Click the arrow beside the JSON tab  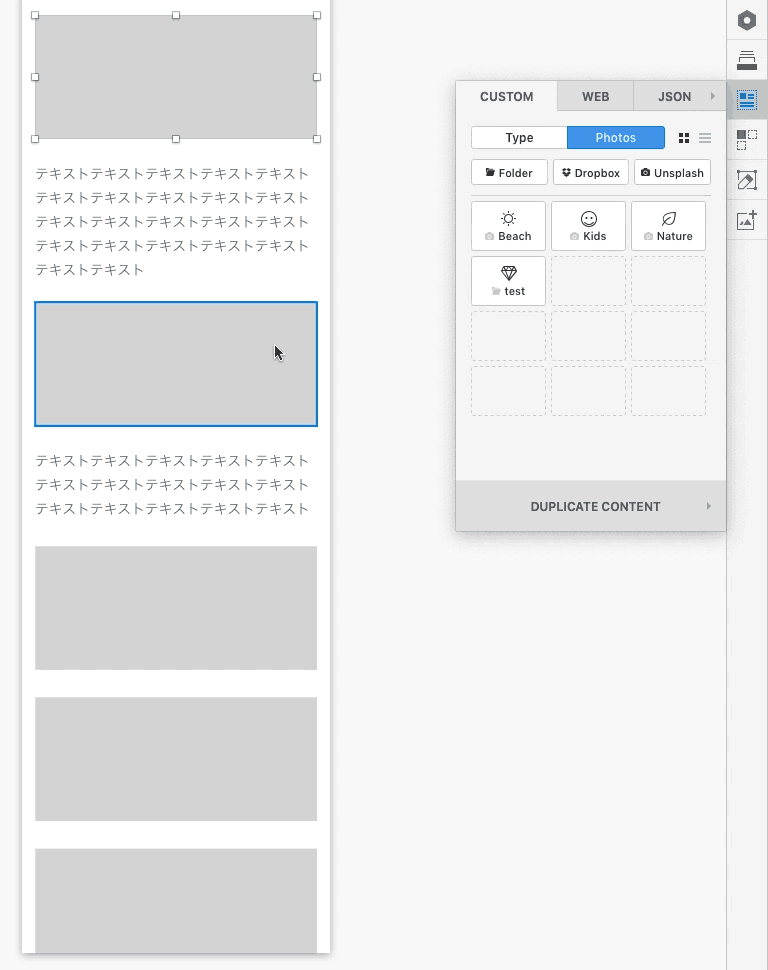[x=713, y=96]
